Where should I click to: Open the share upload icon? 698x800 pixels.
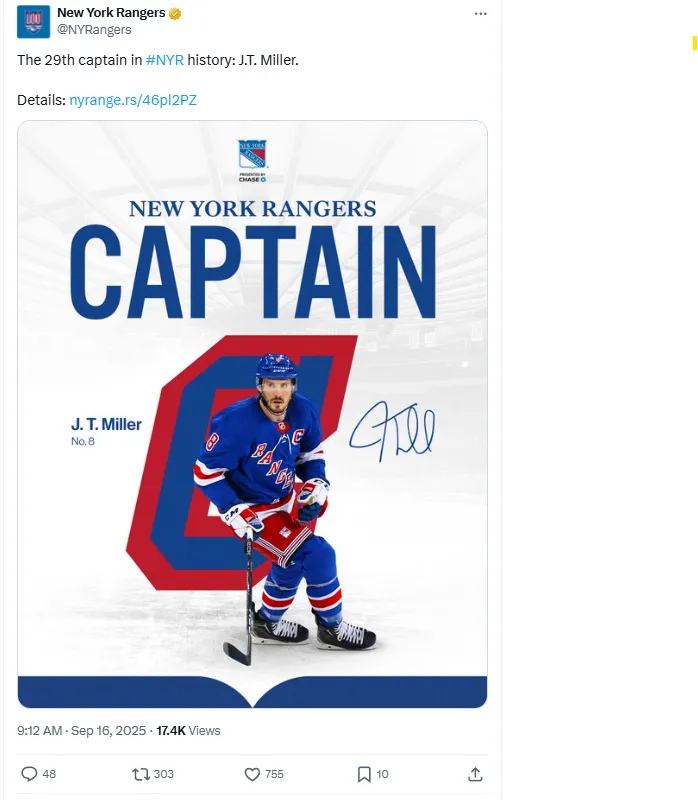(x=475, y=774)
